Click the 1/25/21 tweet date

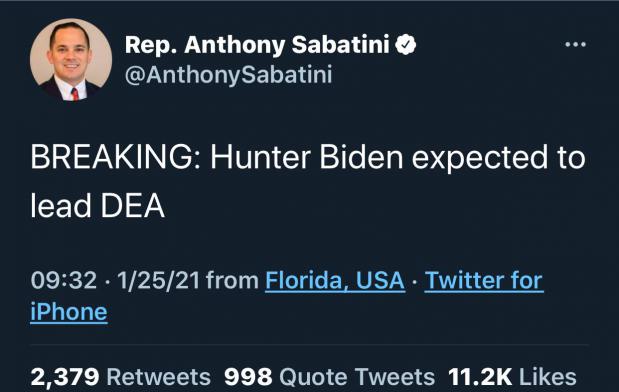159,281
